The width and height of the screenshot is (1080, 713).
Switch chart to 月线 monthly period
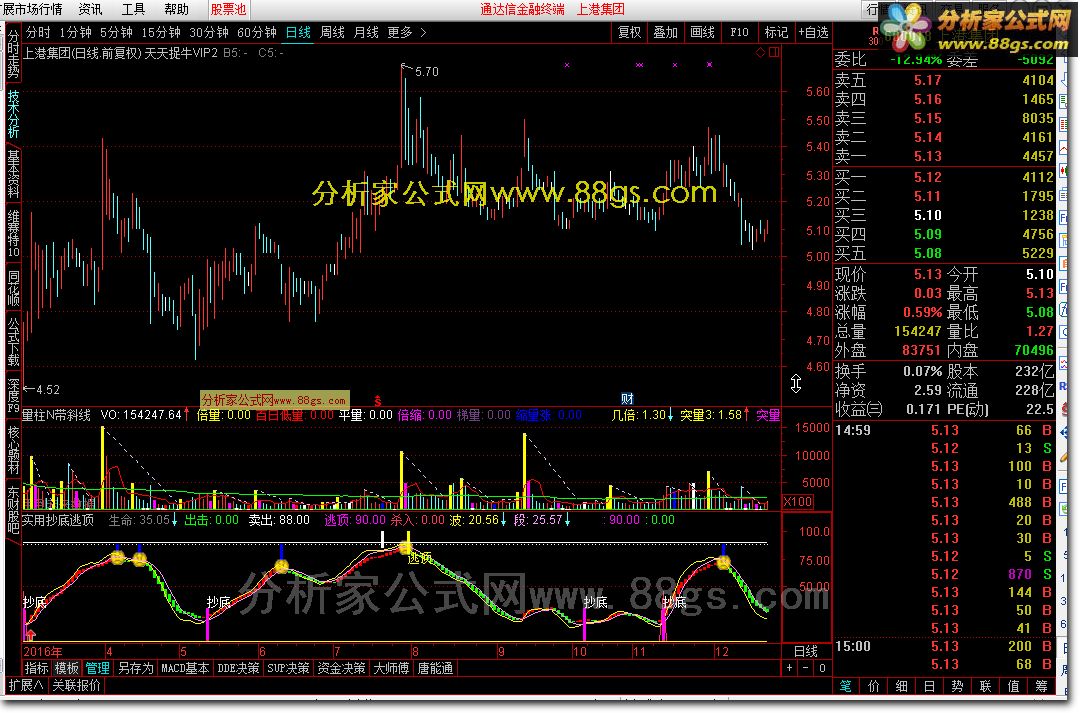[x=366, y=32]
